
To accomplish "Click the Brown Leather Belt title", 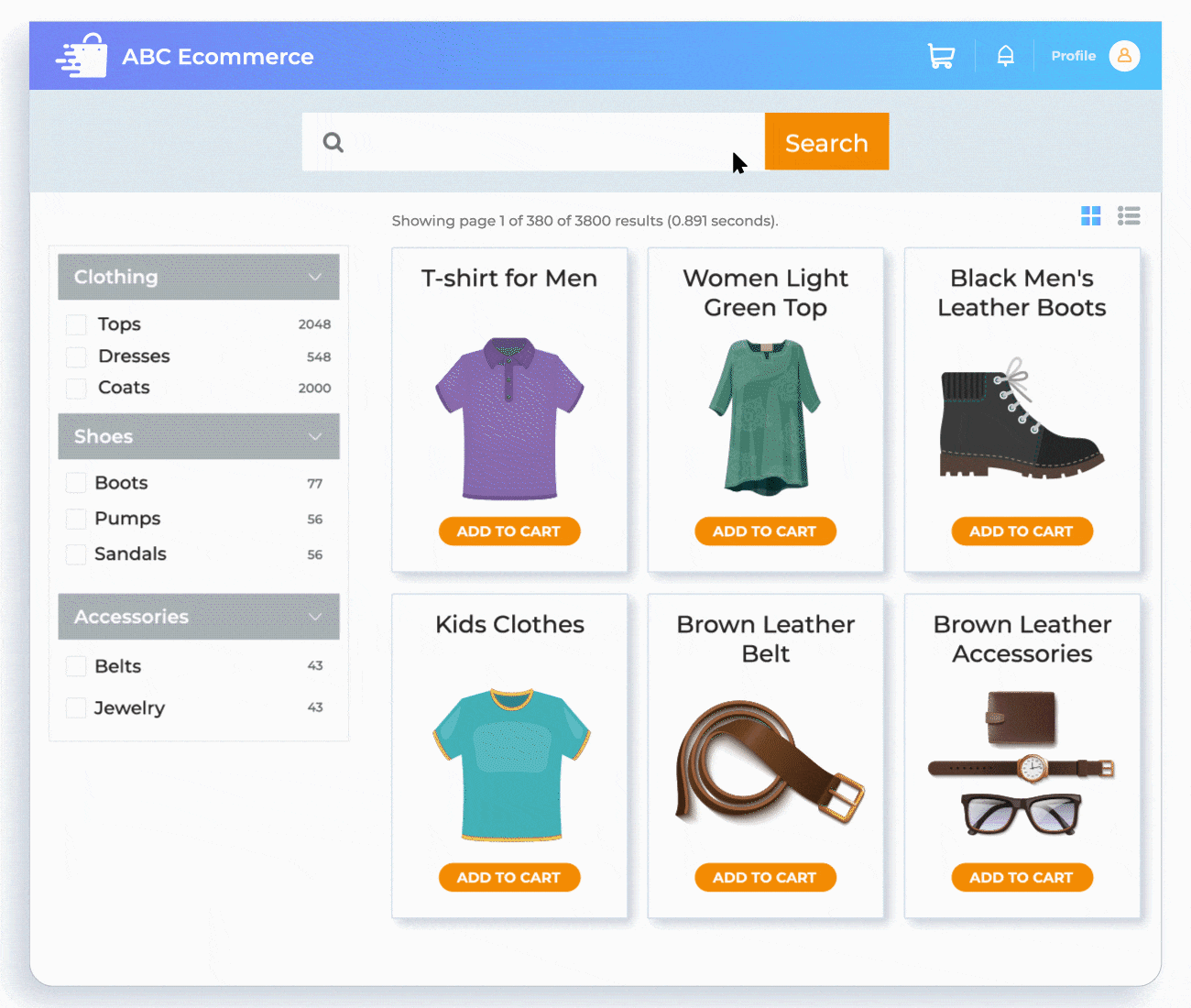I will [765, 639].
